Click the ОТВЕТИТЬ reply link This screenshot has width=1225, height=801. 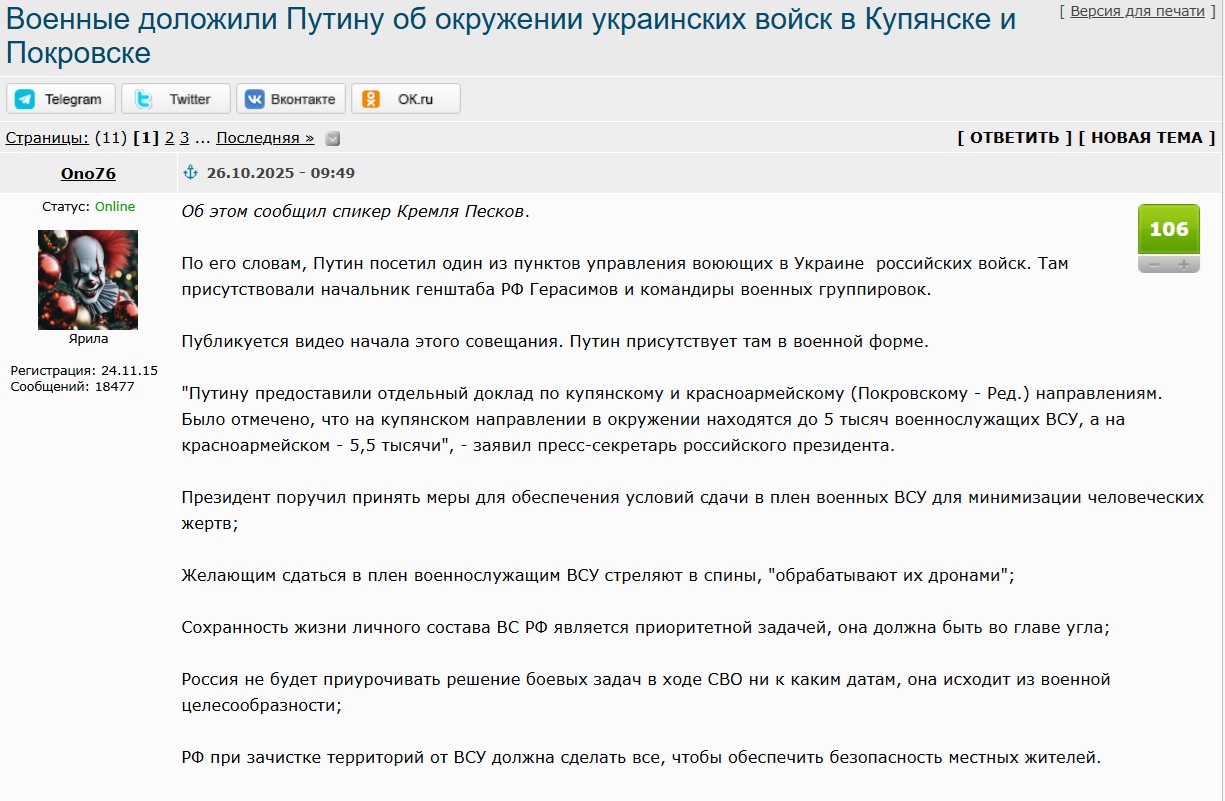1014,138
